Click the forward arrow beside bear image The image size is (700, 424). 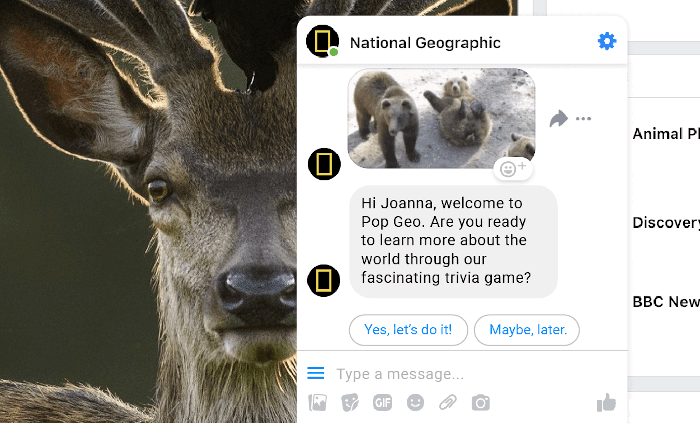click(558, 119)
